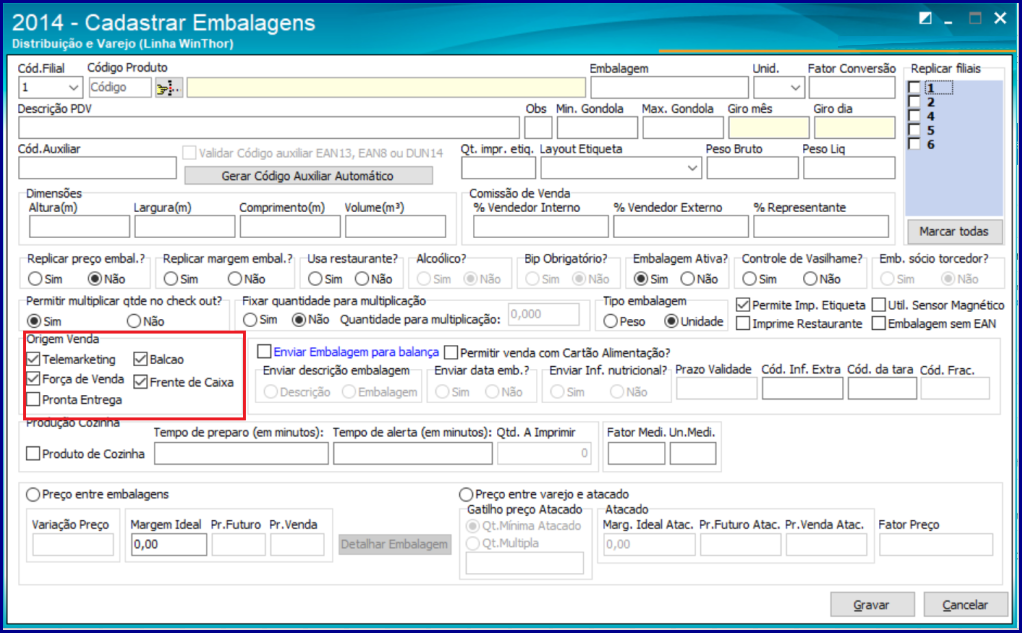Click the Max. Gondola field
1022x633 pixels.
click(x=683, y=128)
